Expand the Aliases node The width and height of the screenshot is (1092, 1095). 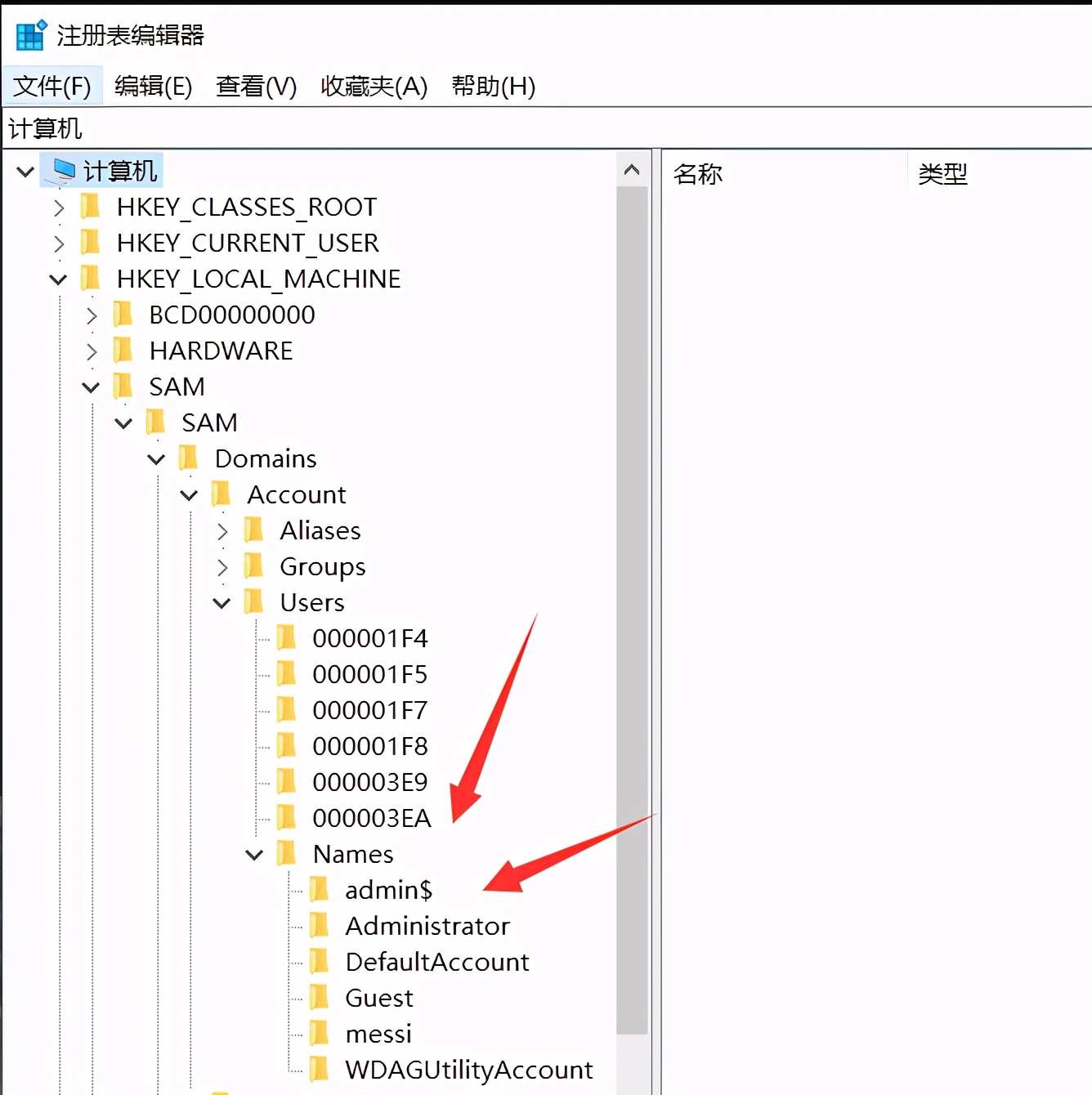pyautogui.click(x=222, y=530)
